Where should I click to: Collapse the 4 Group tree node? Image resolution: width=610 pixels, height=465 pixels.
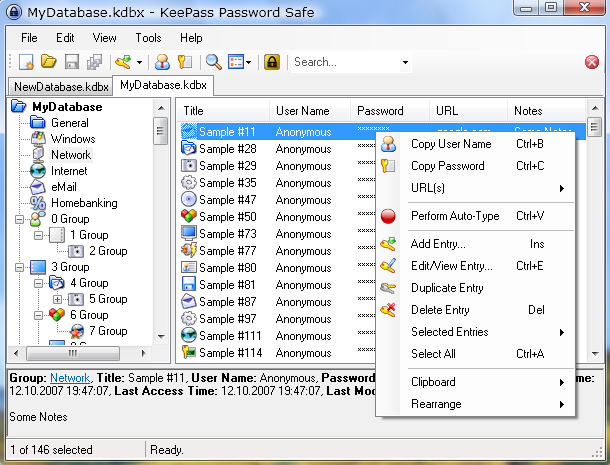[x=38, y=283]
